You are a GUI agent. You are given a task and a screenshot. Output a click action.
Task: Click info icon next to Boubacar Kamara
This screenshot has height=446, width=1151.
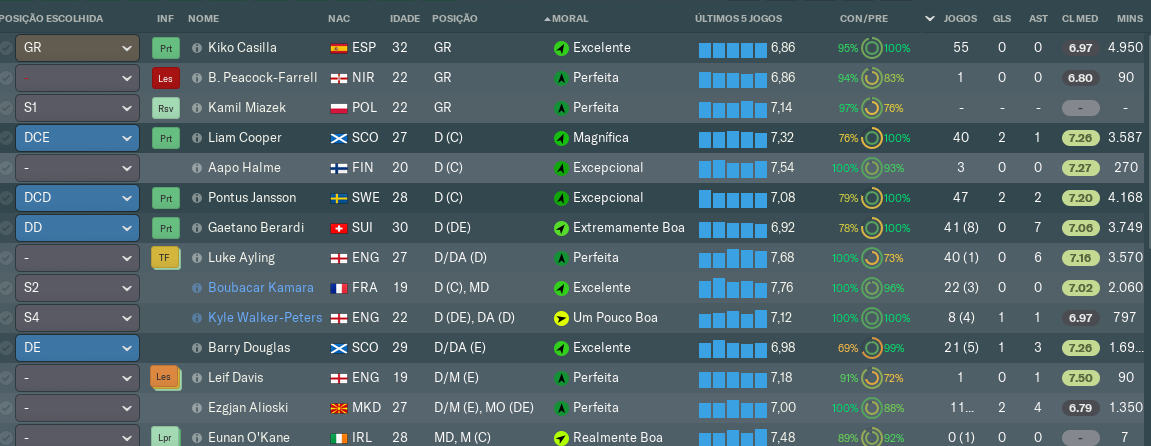[196, 288]
